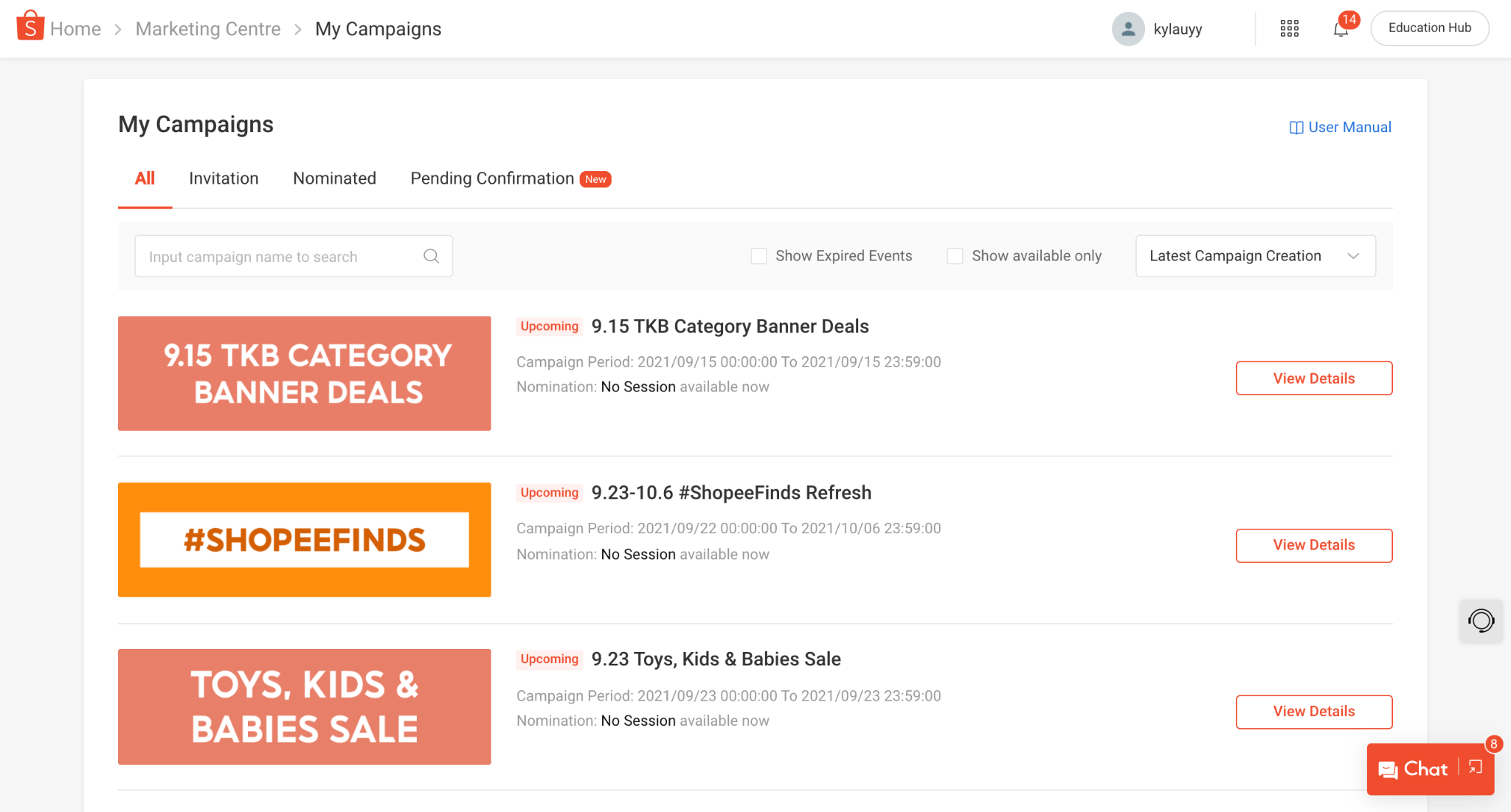Click the #ShopeeFinds banner thumbnail
1511x812 pixels.
(304, 540)
